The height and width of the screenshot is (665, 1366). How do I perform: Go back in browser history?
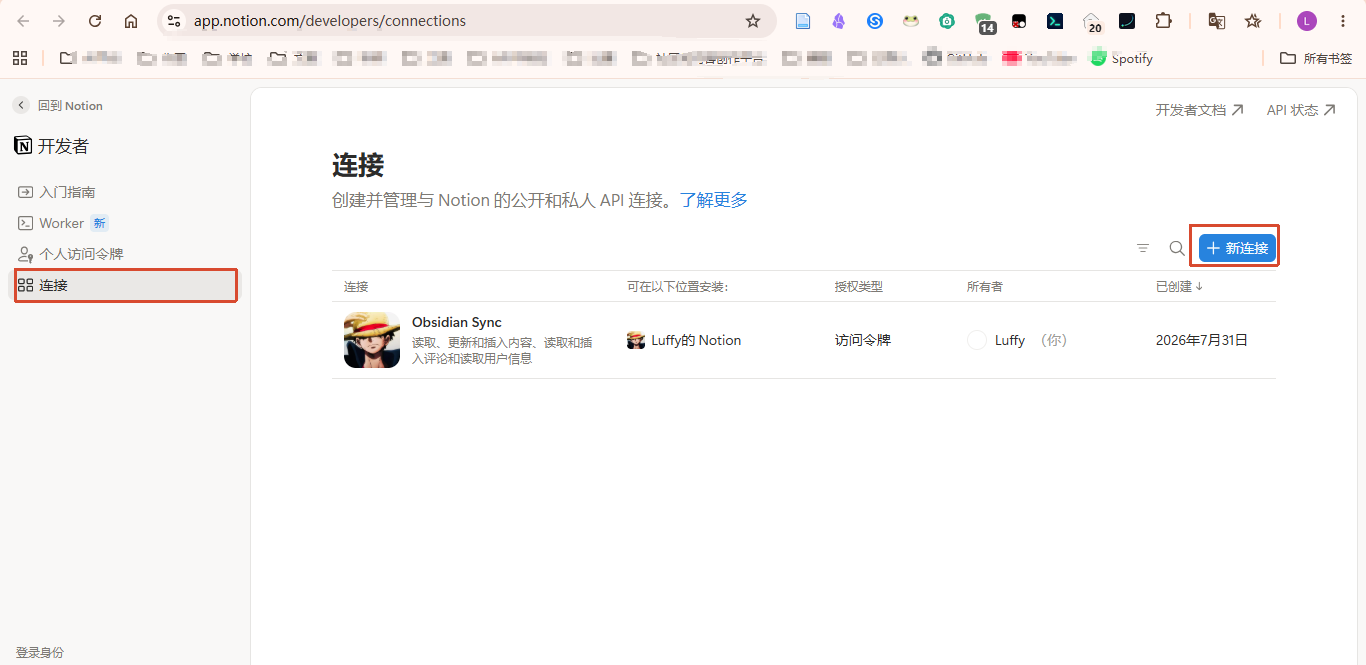coord(23,21)
